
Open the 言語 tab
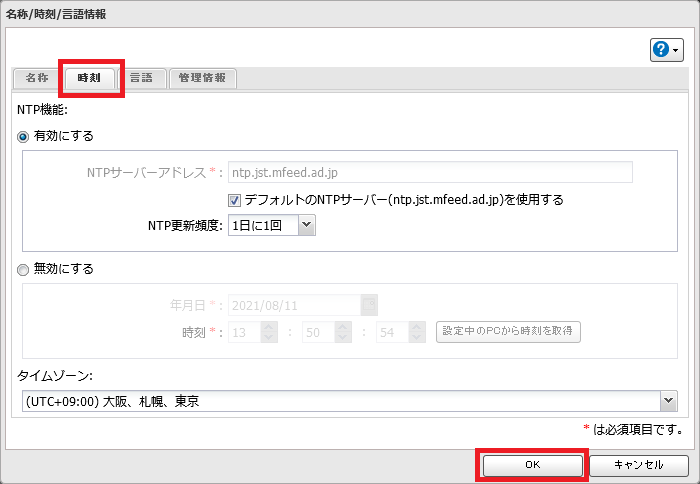point(141,79)
